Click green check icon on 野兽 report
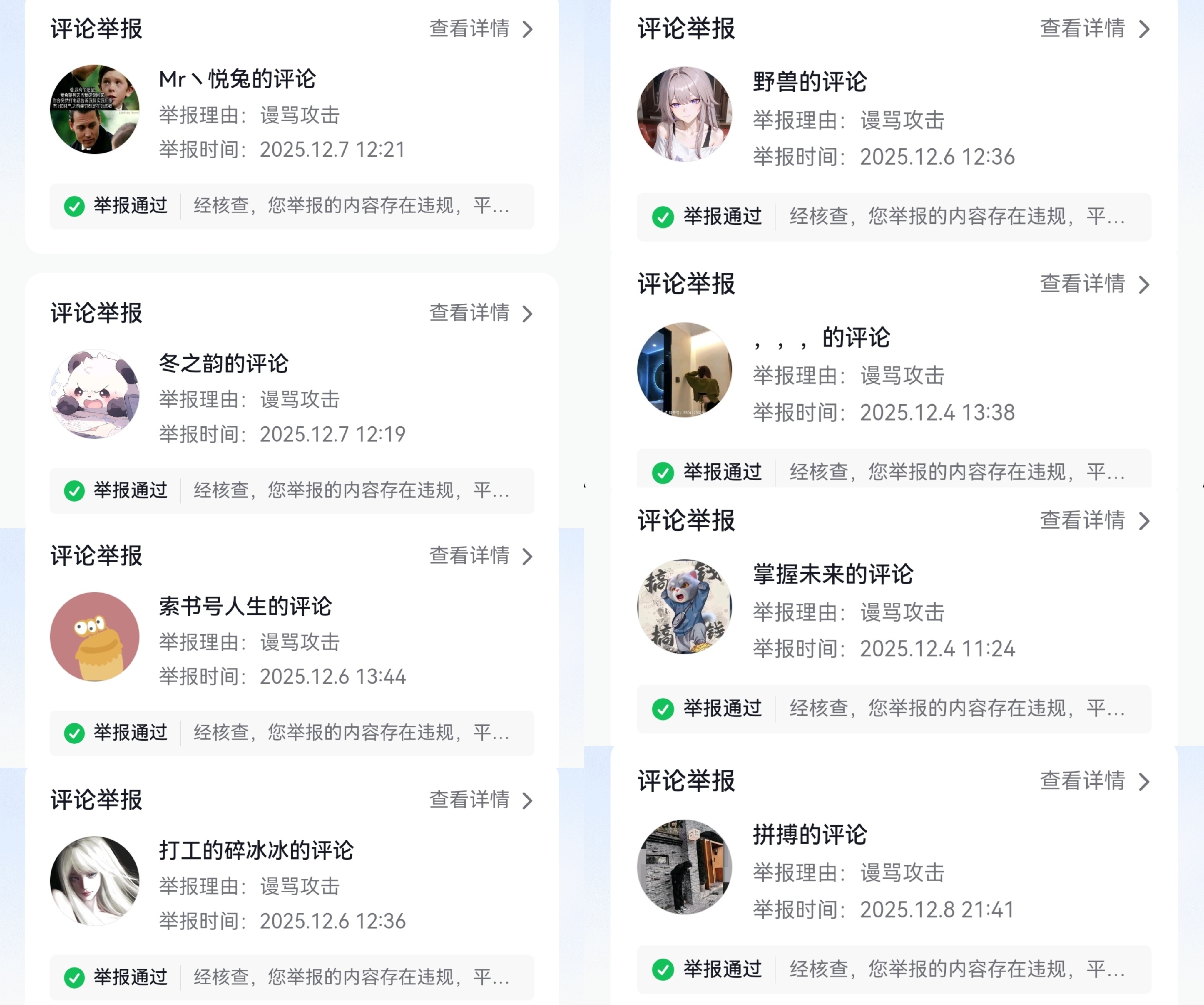 point(663,217)
